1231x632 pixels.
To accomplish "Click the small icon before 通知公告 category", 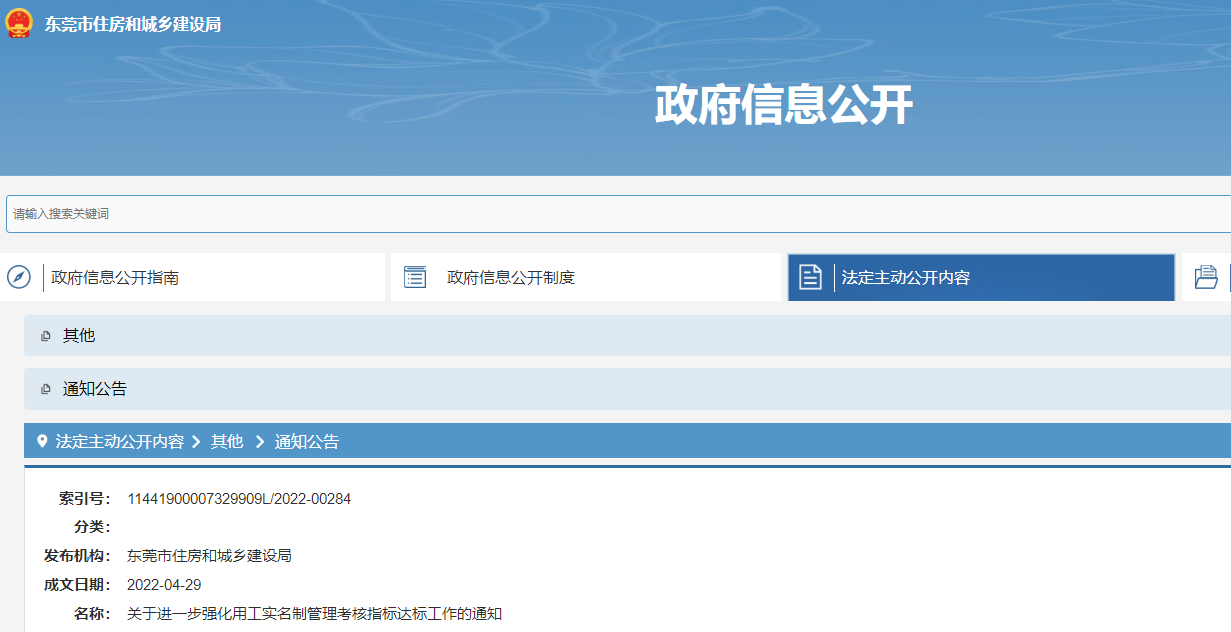I will 45,389.
